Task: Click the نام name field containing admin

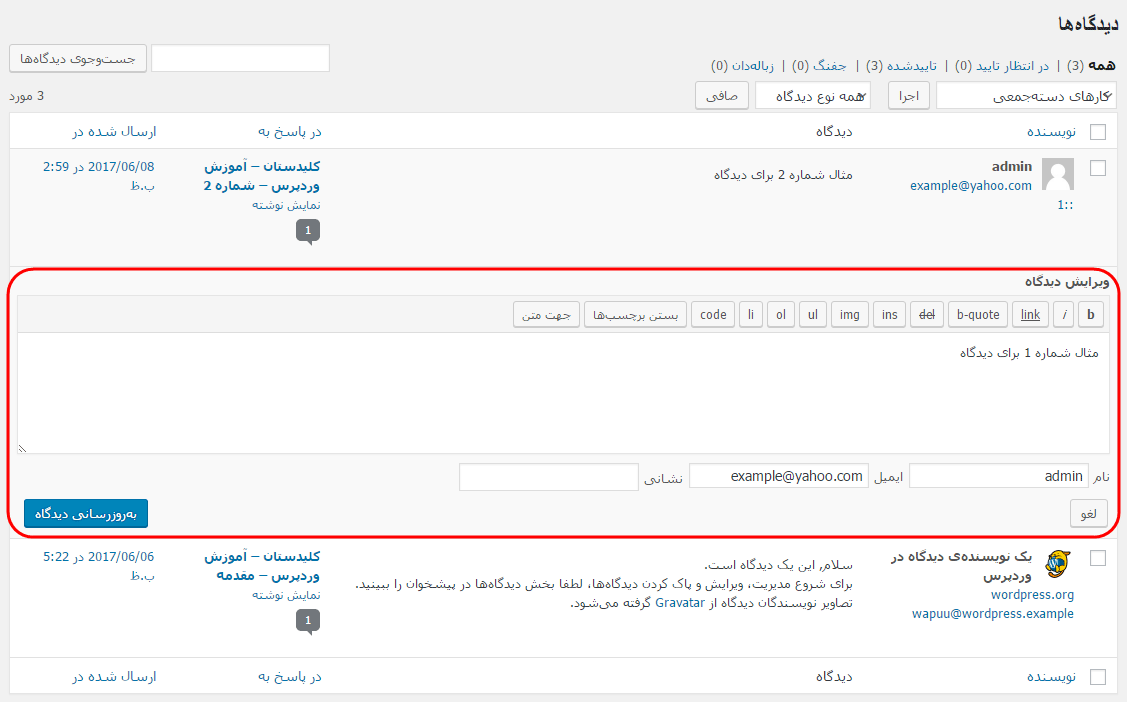Action: tap(998, 476)
